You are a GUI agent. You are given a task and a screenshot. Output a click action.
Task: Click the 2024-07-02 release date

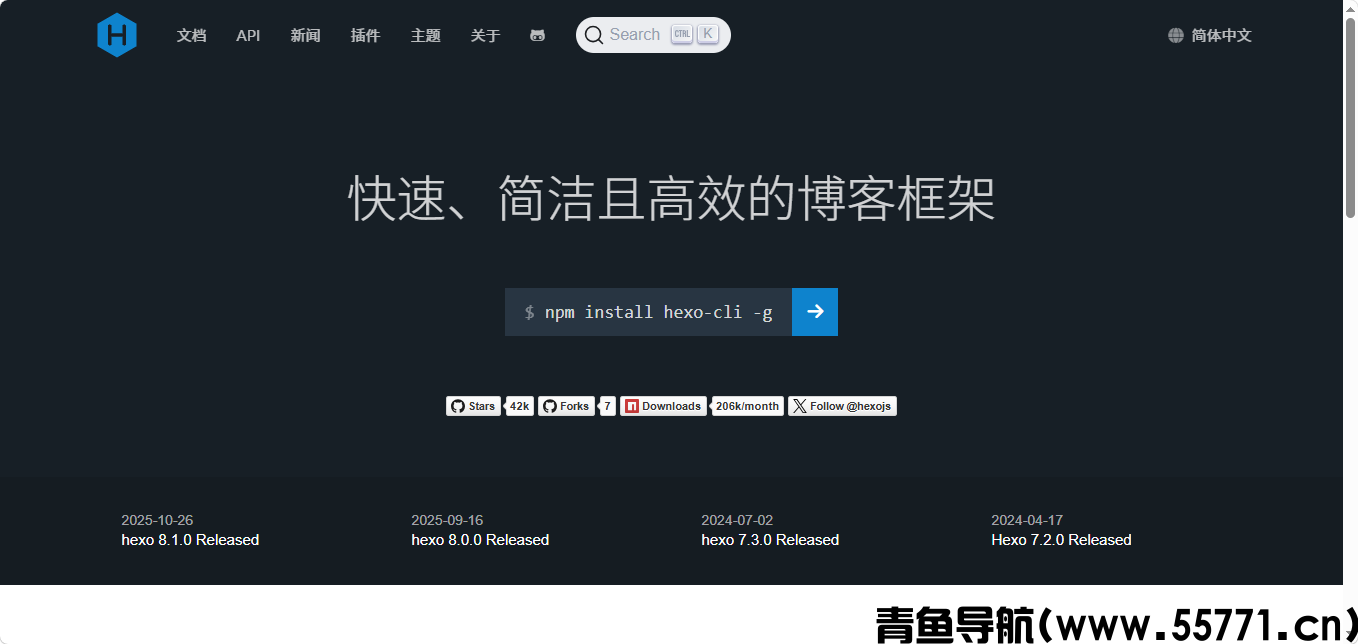pos(737,520)
